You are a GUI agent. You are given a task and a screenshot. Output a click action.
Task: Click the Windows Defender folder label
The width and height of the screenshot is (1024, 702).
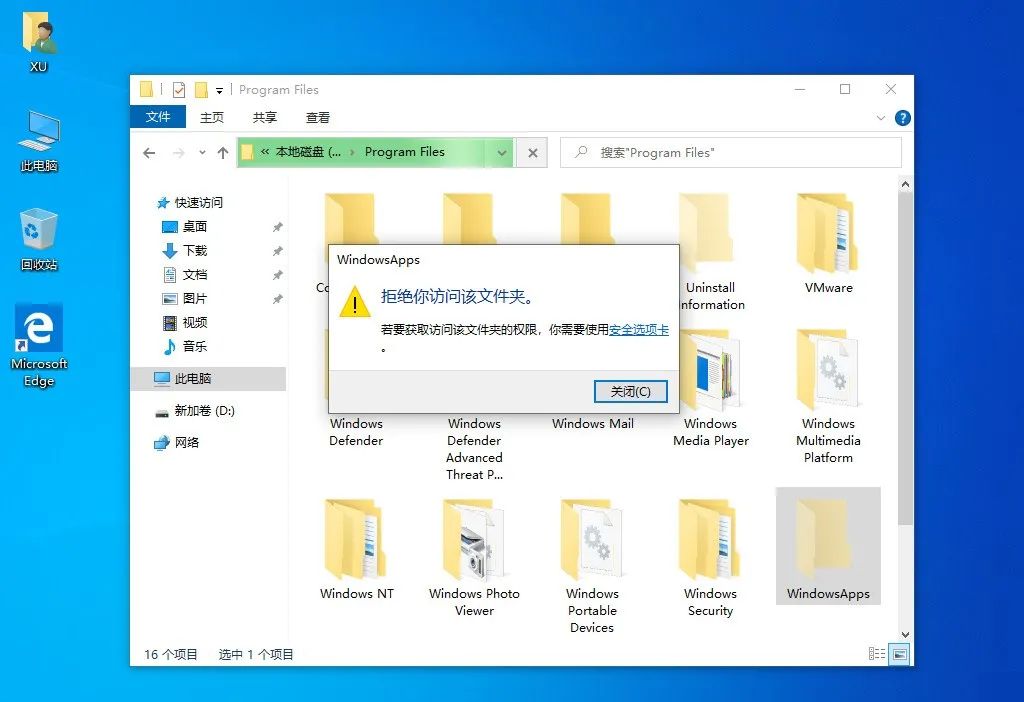(356, 432)
